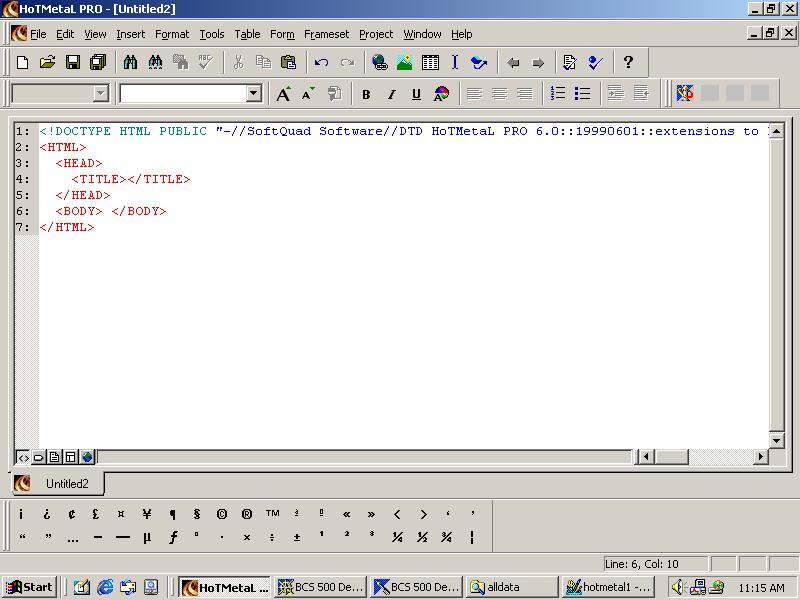800x600 pixels.
Task: Click the numbered list icon
Action: click(558, 93)
